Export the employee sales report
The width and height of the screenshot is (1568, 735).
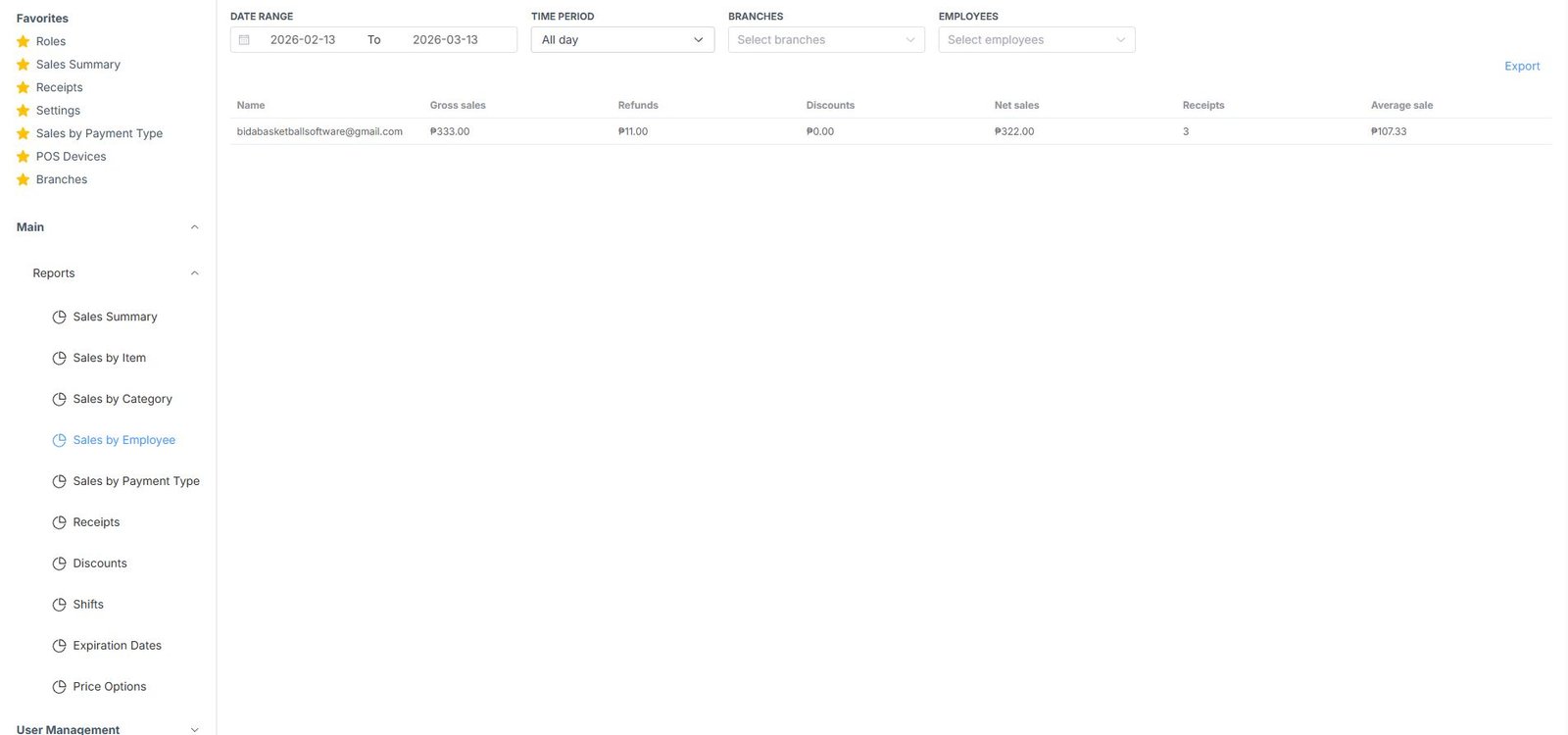click(1521, 67)
